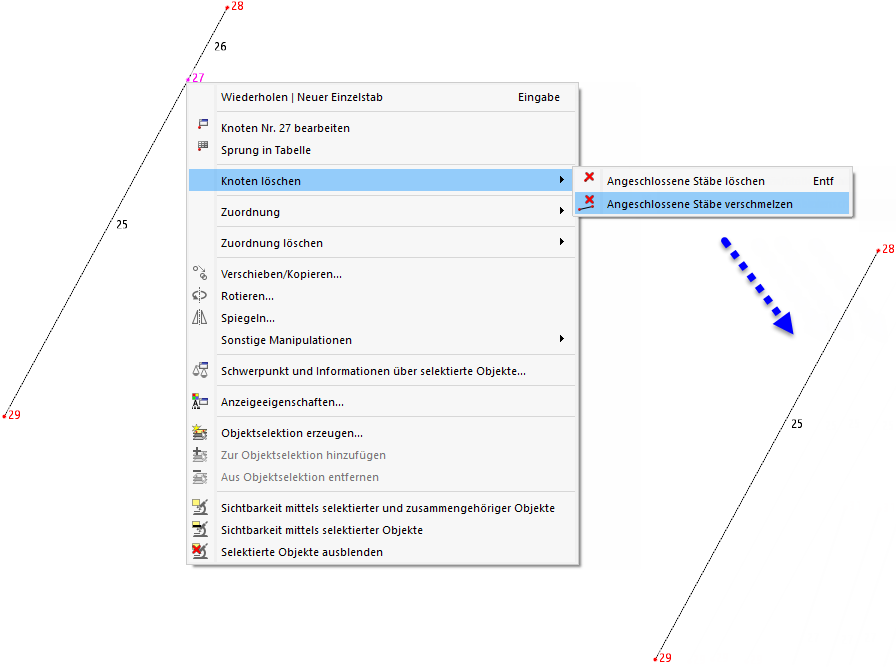This screenshot has width=896, height=667.
Task: Click the add to object selection icon
Action: [199, 454]
